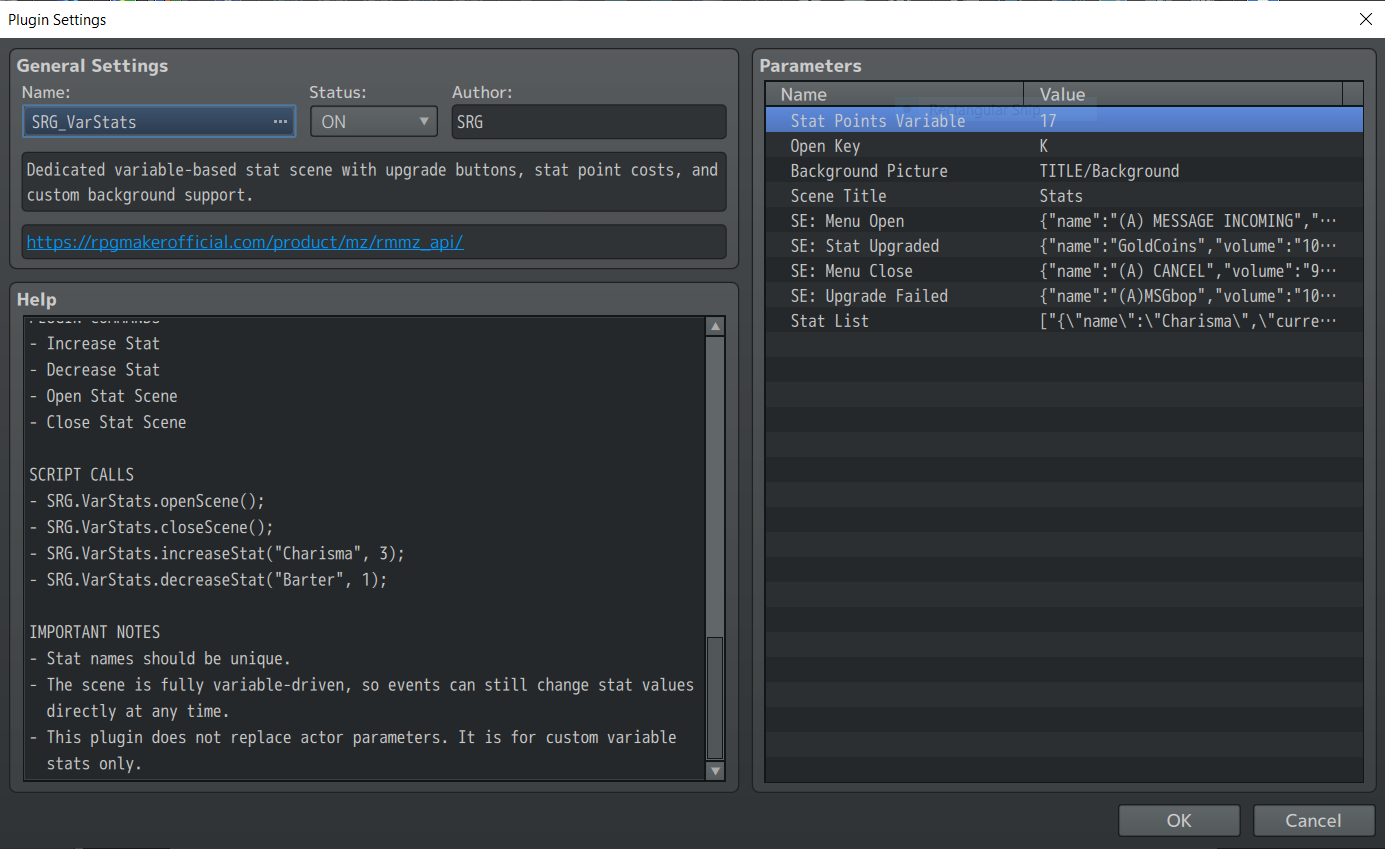Click the 'Increase Stat' line in Help
Viewport: 1385px width, 849px height.
pos(95,343)
